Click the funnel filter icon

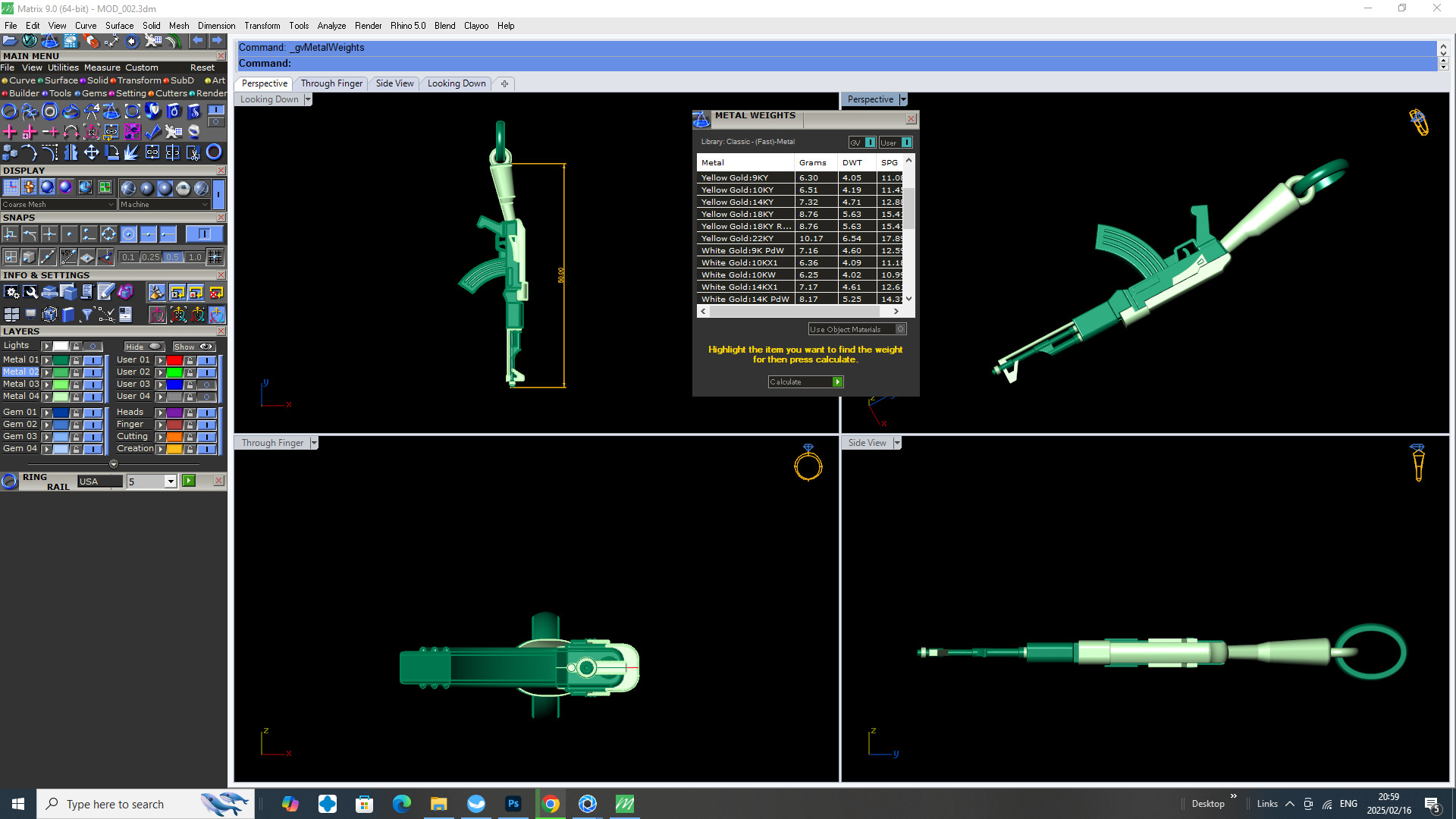(87, 314)
